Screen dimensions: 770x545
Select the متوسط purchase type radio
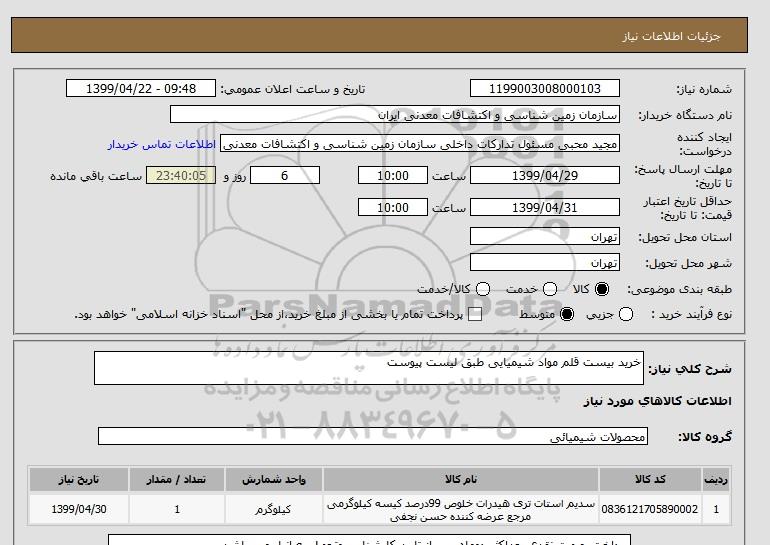click(567, 314)
